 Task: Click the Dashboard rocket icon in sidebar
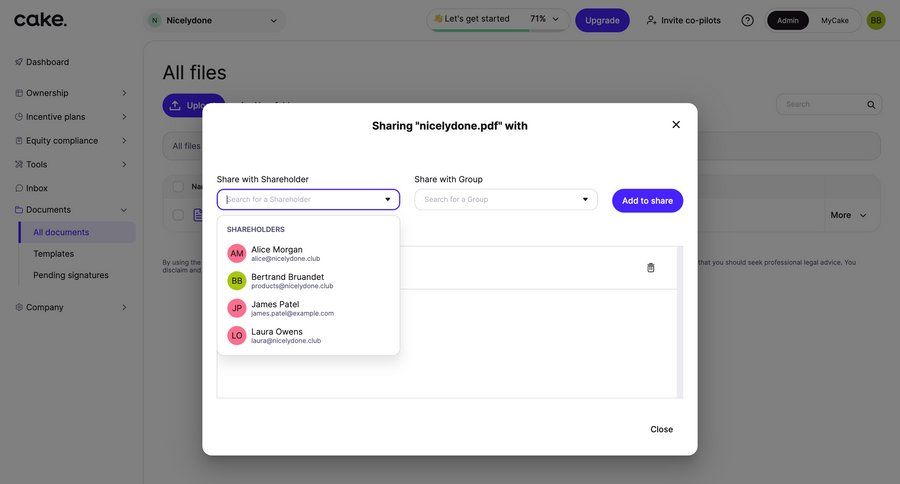tap(19, 62)
